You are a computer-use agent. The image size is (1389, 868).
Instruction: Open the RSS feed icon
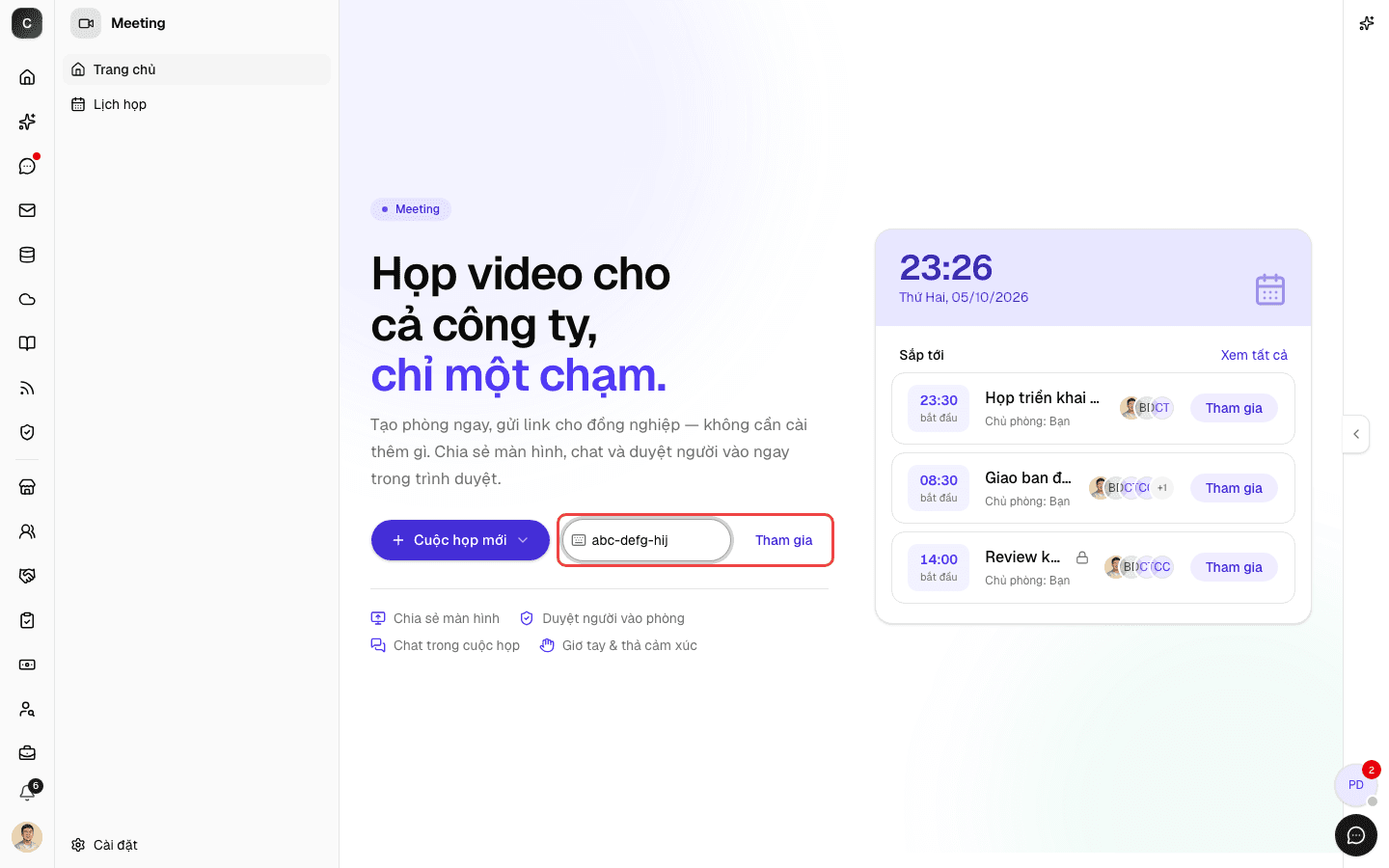point(27,388)
